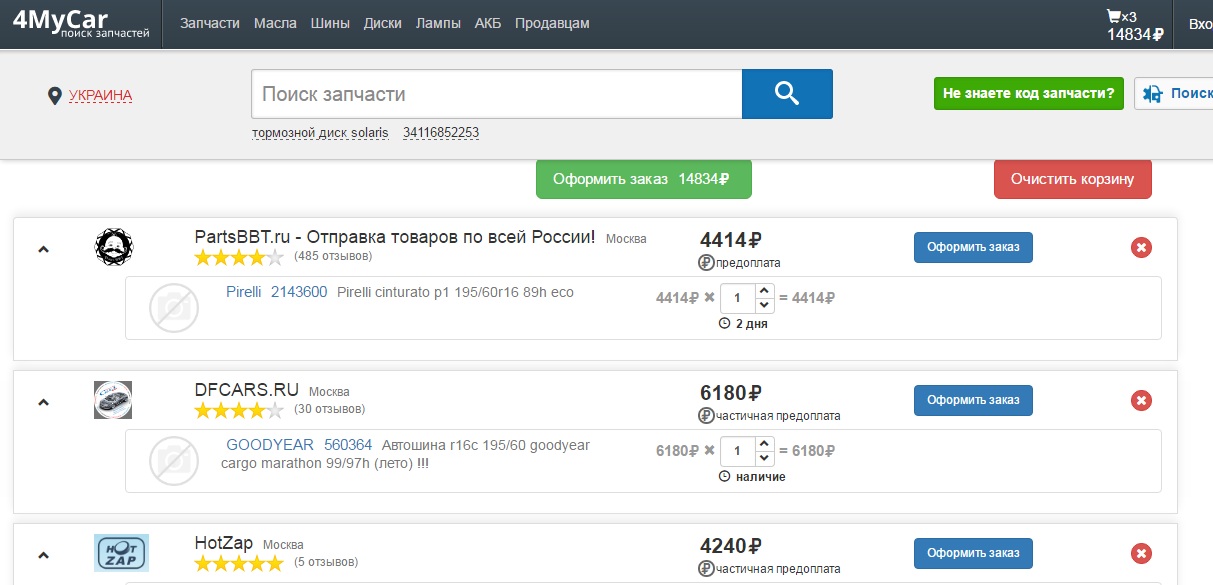Remove the HotZap order with red X
1213x585 pixels.
pyautogui.click(x=1141, y=553)
